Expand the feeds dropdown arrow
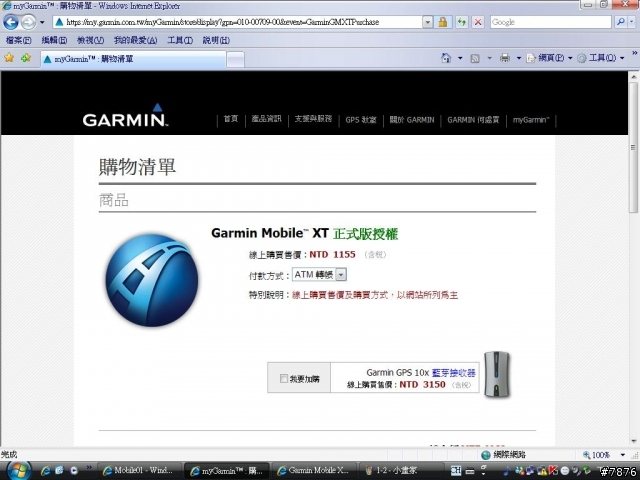 489,58
